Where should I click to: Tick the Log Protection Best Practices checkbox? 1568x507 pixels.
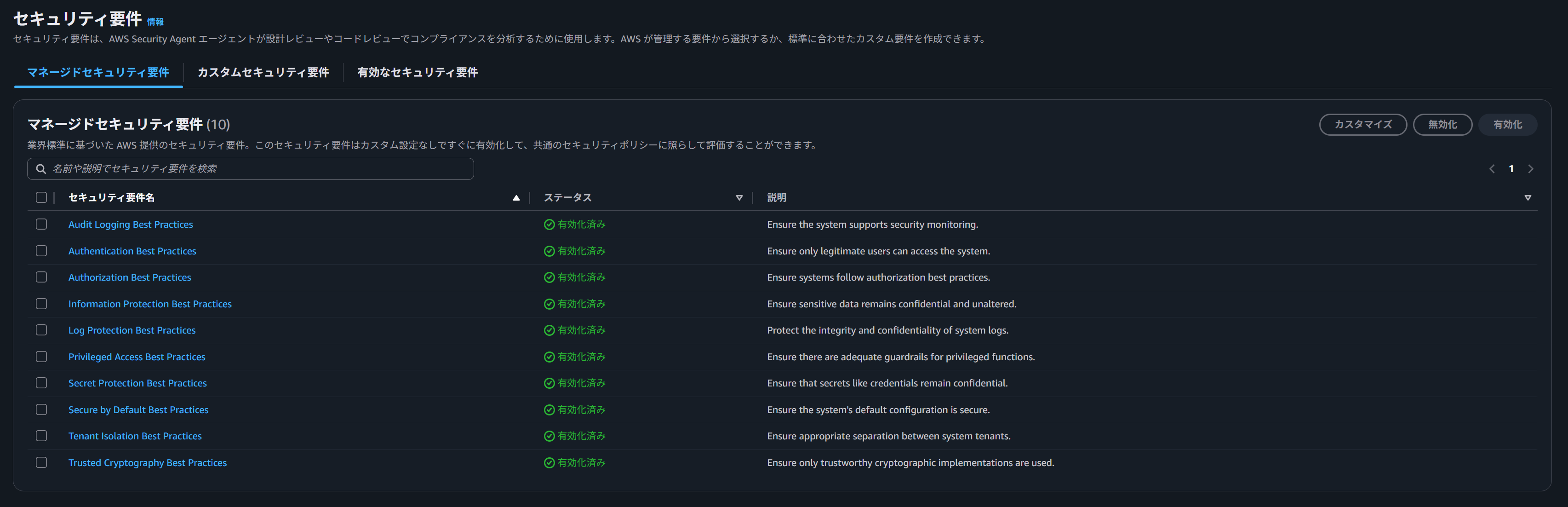pos(41,330)
